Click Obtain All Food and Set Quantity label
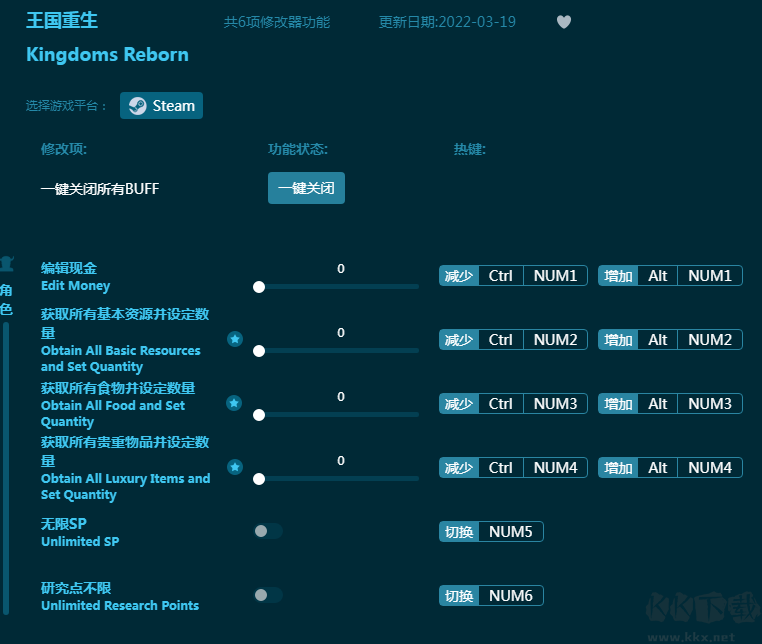The width and height of the screenshot is (762, 644). point(113,413)
